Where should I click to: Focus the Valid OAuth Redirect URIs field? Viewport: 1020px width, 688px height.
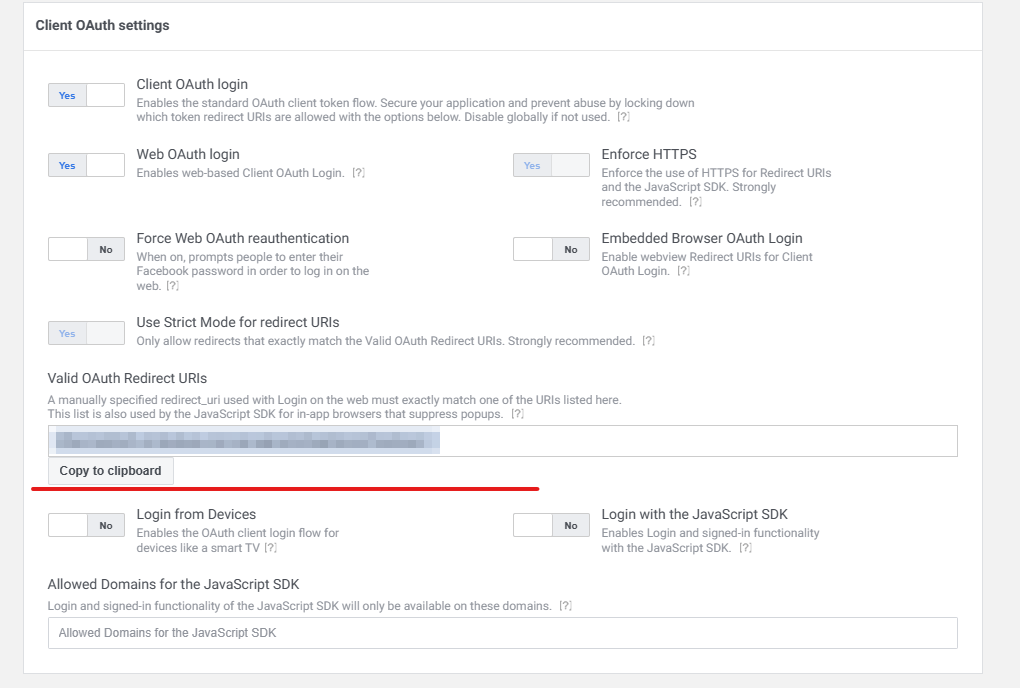(503, 441)
